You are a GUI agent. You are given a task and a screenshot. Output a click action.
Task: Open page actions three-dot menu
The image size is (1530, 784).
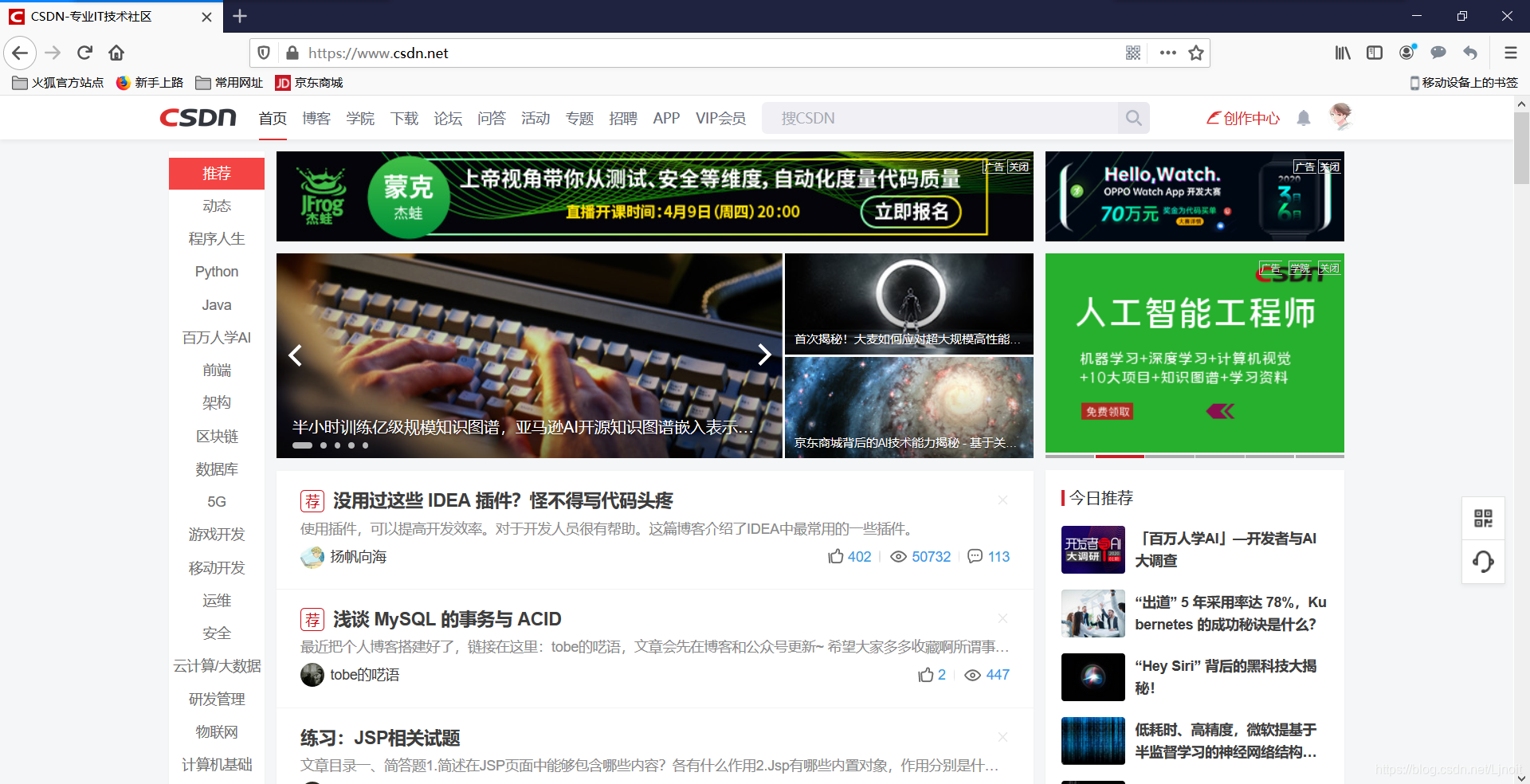point(1168,53)
